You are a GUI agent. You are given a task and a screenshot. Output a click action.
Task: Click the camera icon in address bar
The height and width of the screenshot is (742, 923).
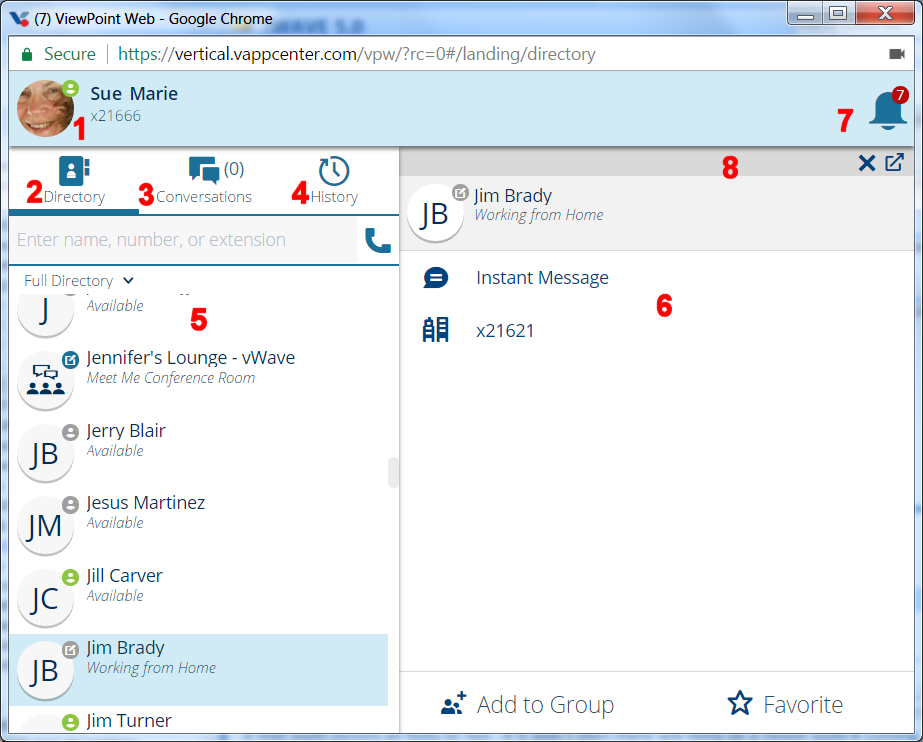[x=897, y=54]
